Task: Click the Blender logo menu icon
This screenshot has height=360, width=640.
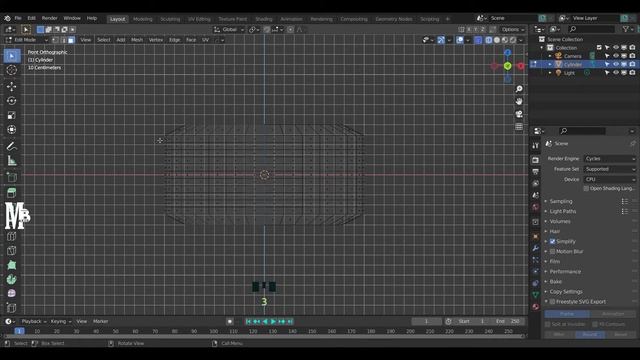Action: pyautogui.click(x=7, y=18)
